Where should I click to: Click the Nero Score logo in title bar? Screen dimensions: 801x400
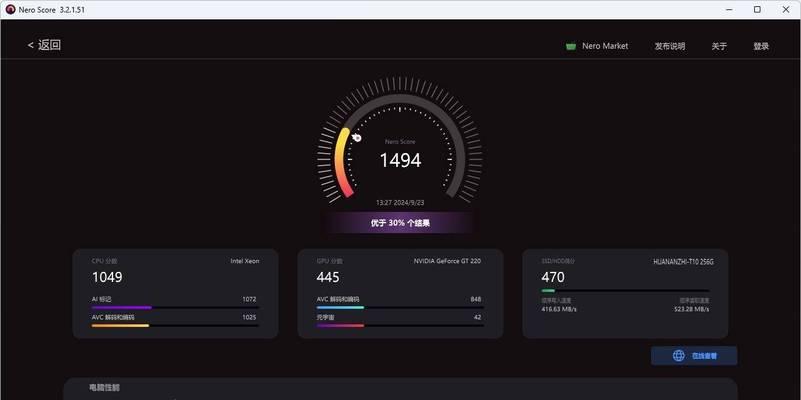coord(10,10)
